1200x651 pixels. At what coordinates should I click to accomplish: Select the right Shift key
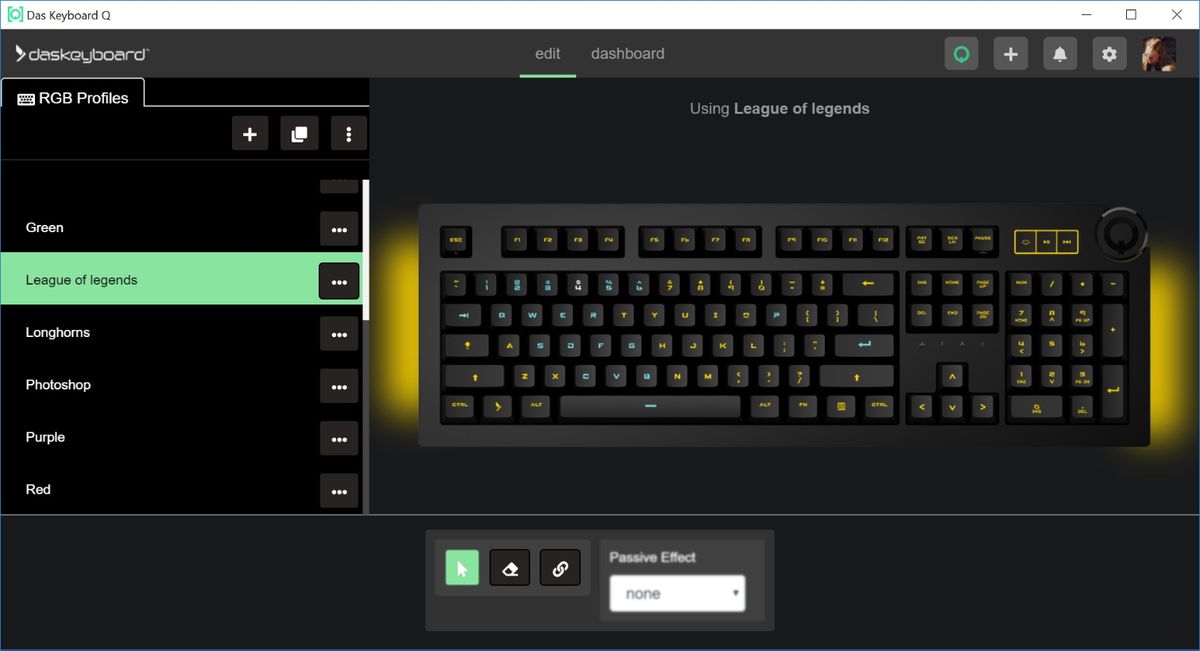[857, 377]
